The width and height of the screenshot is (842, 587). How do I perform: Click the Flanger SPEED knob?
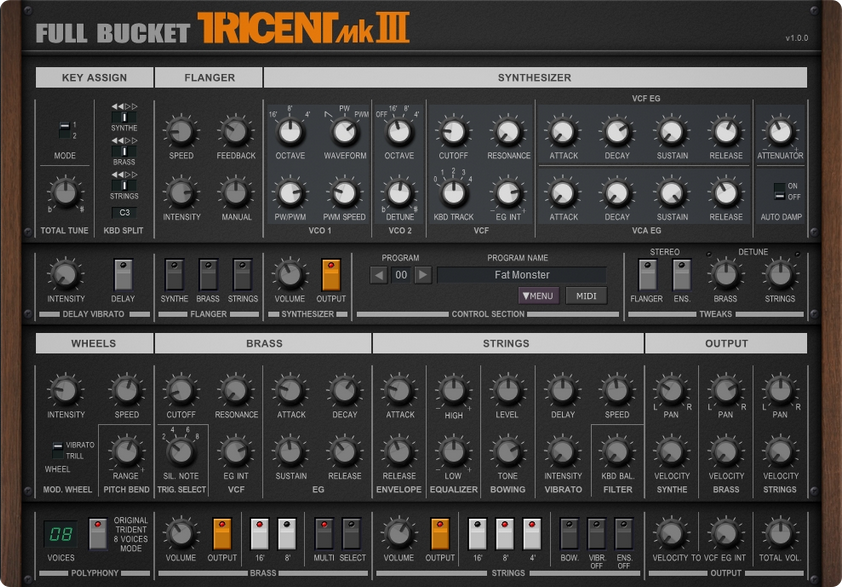tap(181, 132)
